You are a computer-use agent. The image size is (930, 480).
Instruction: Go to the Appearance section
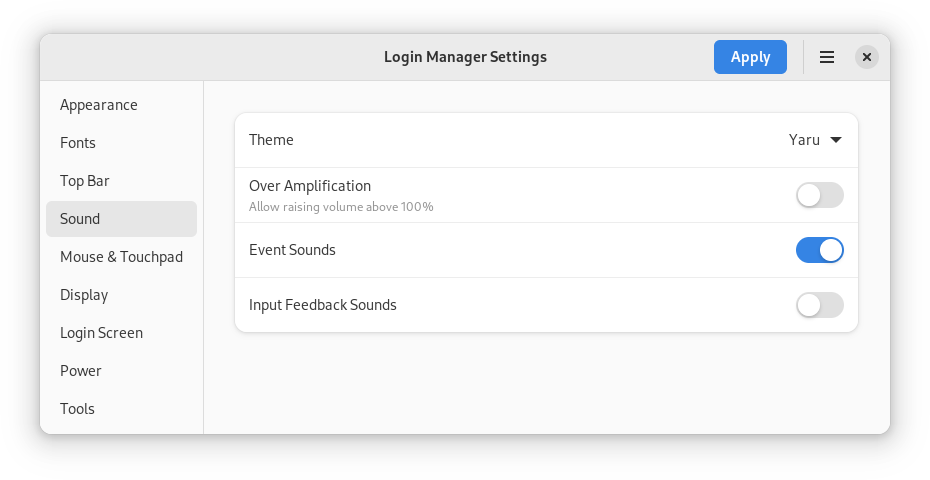(99, 105)
